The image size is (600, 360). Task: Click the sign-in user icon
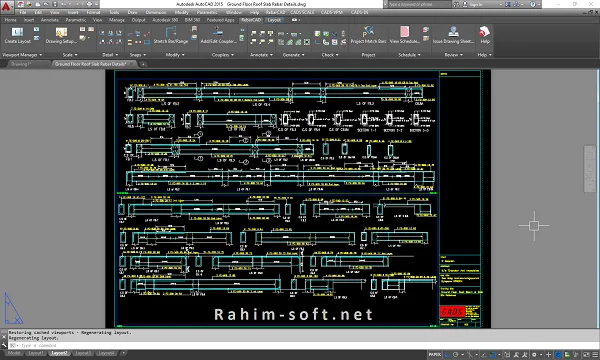tap(464, 4)
